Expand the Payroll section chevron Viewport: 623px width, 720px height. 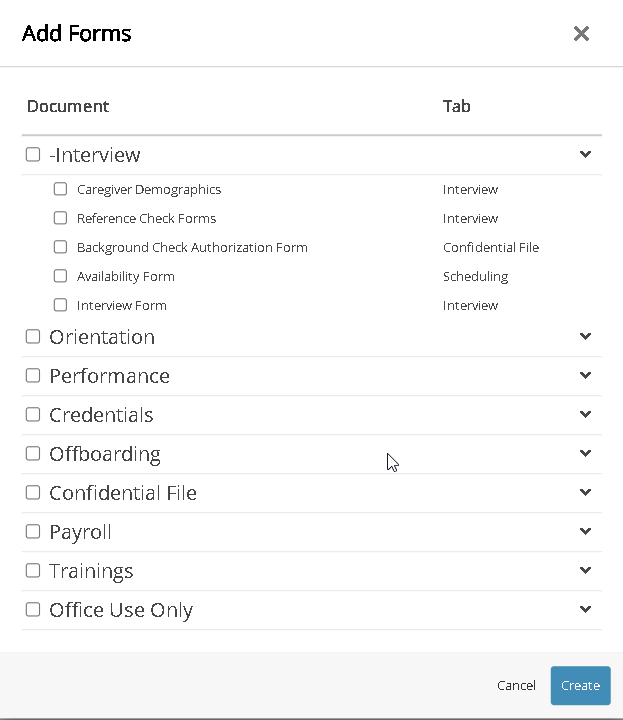(x=586, y=531)
